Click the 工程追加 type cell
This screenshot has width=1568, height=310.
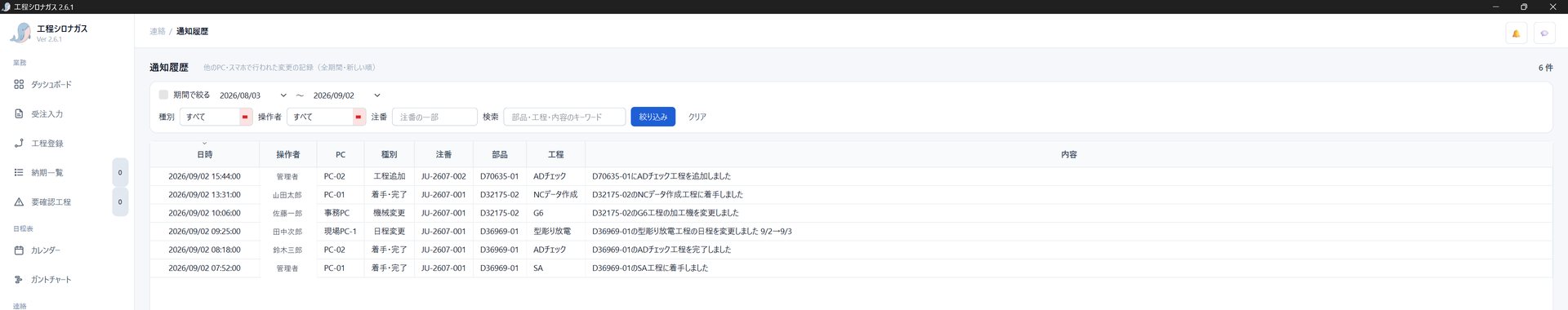[x=389, y=176]
